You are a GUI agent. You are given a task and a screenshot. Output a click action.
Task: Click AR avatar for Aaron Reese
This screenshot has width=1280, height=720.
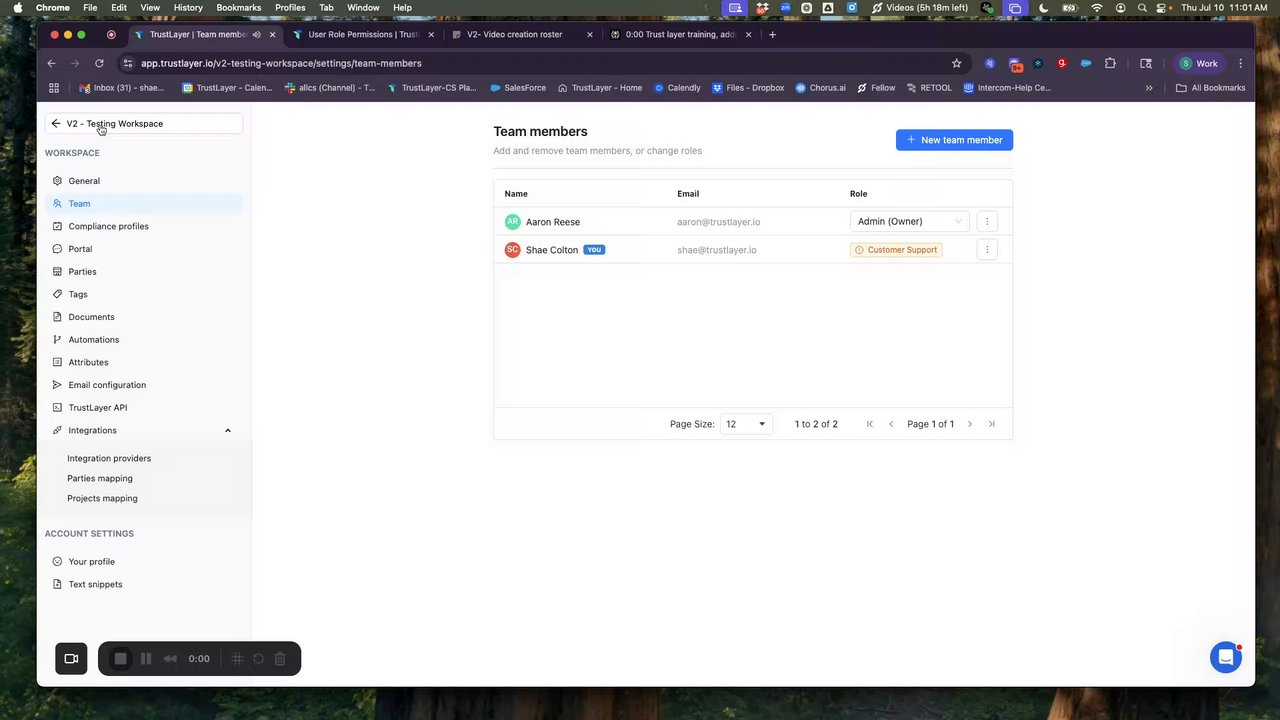pyautogui.click(x=513, y=222)
